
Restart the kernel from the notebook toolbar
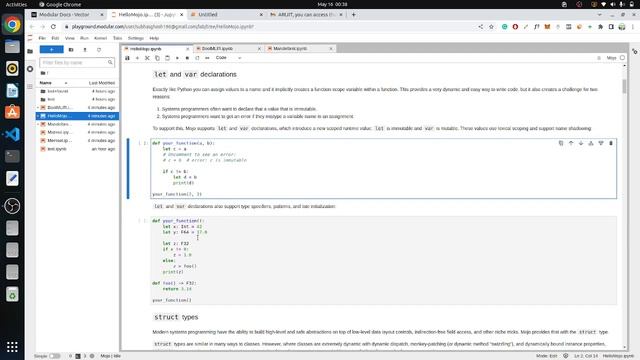click(197, 58)
